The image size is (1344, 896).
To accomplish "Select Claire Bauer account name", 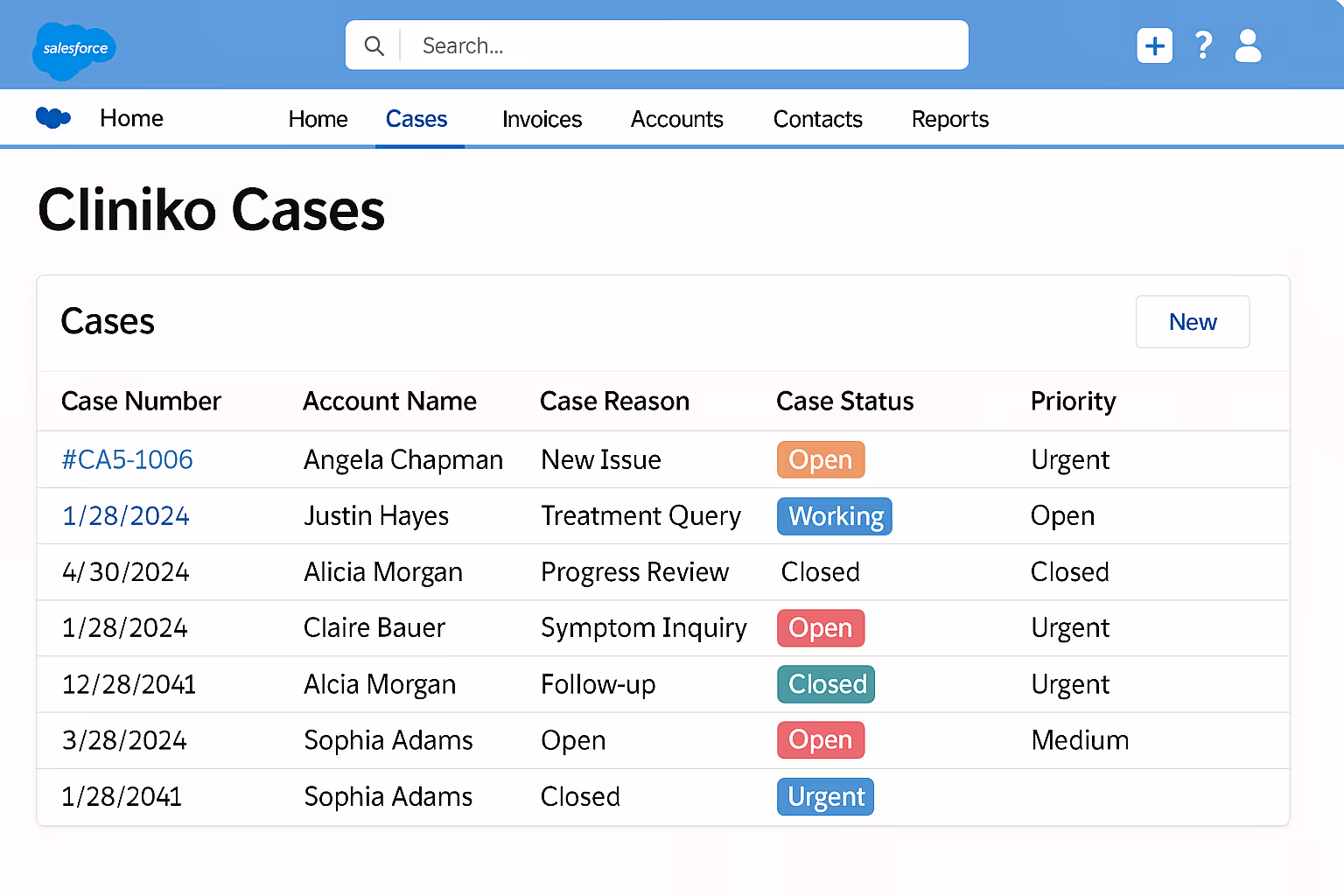I will [x=374, y=627].
